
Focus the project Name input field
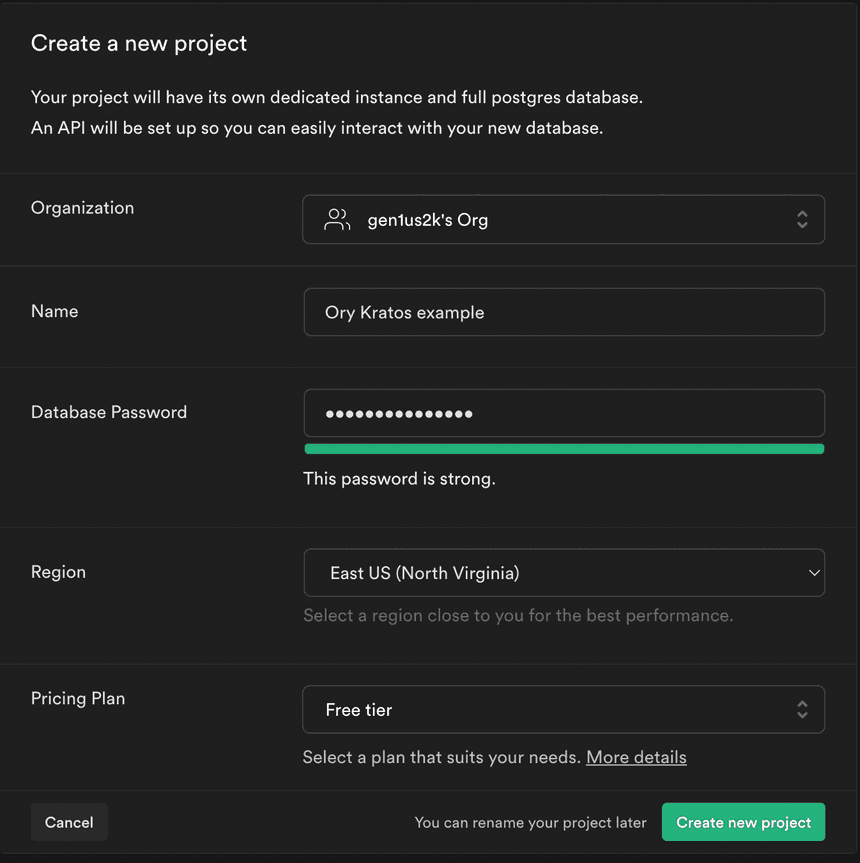(563, 312)
